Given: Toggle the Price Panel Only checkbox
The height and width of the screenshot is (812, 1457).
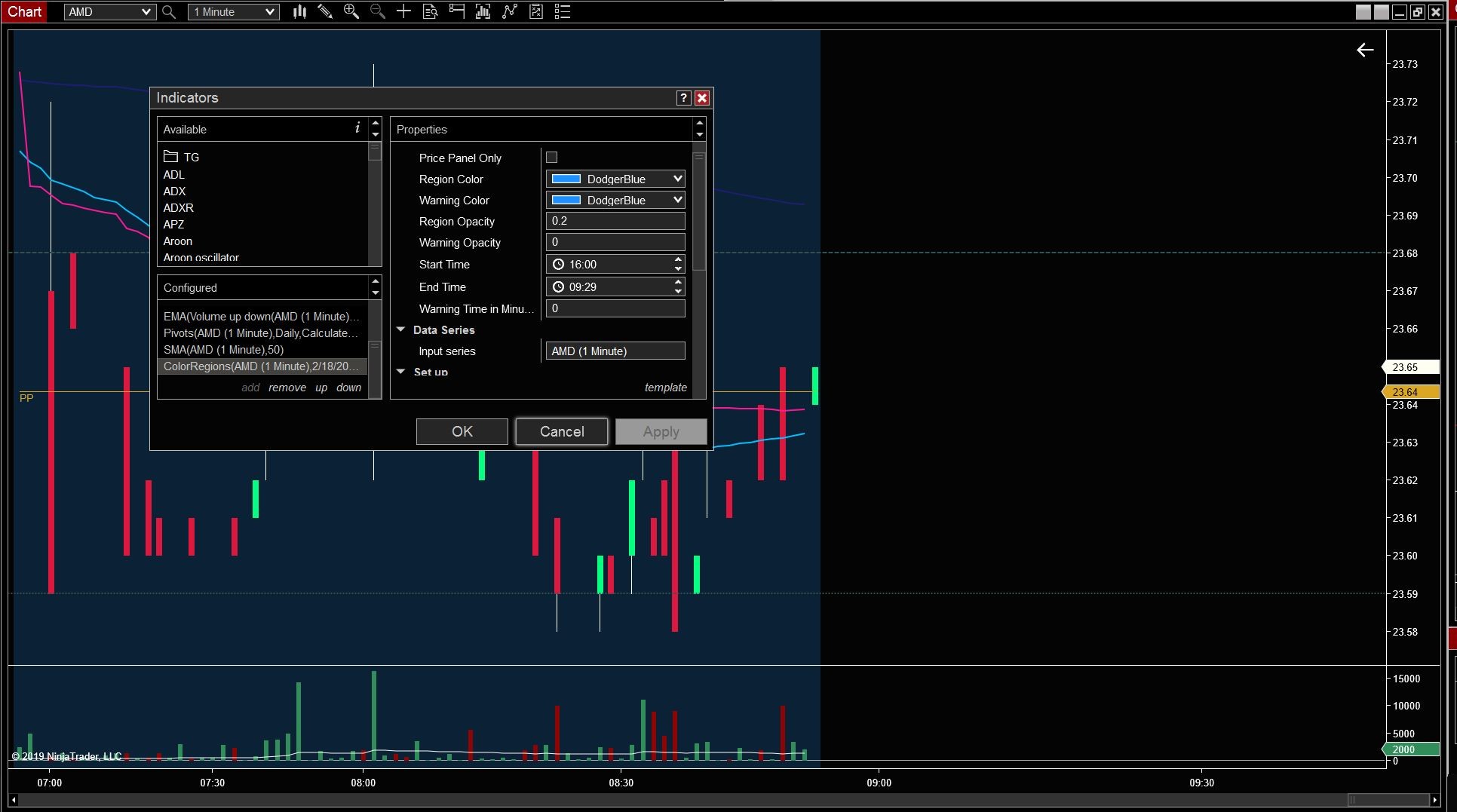Looking at the screenshot, I should pos(552,158).
